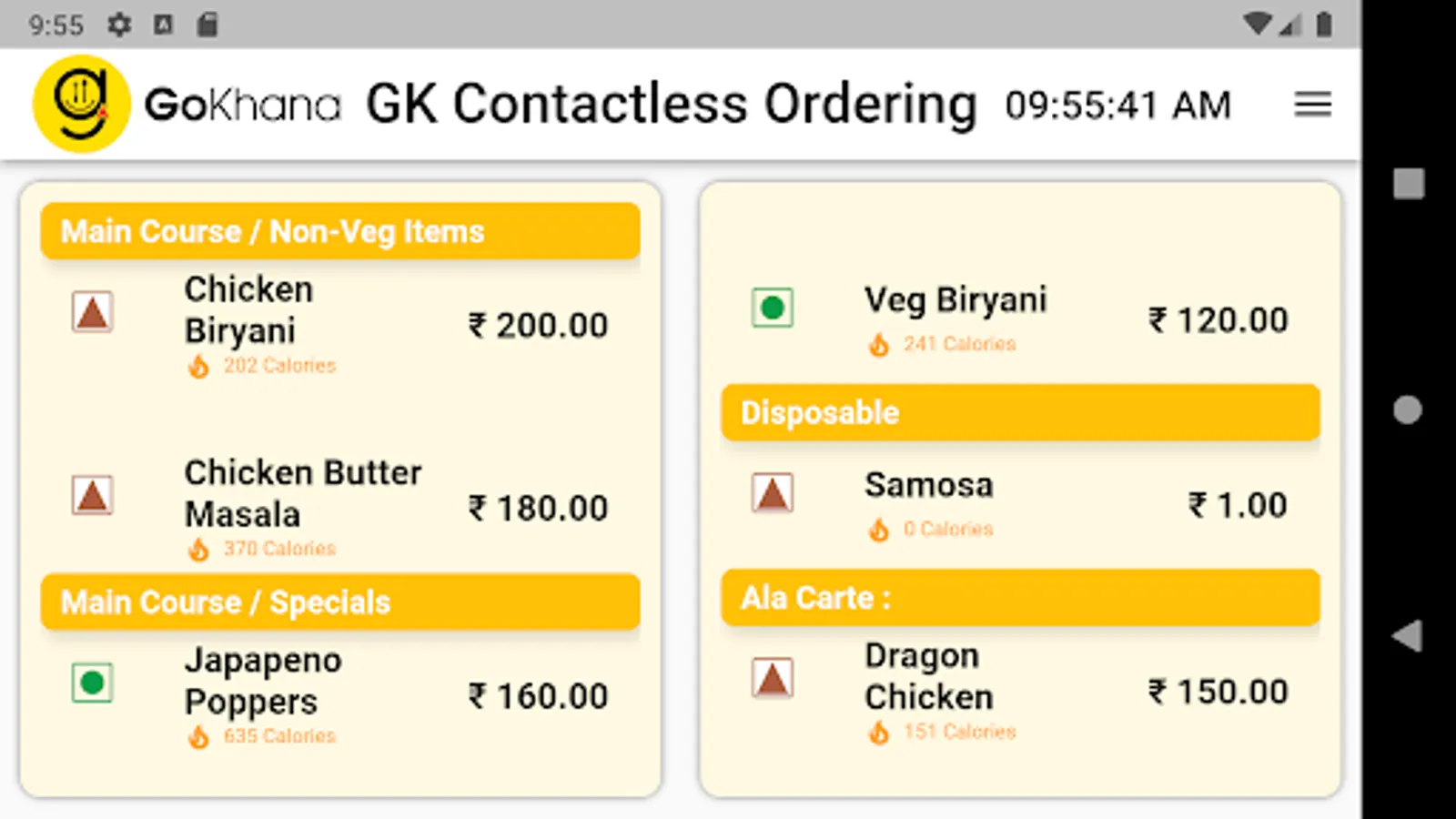This screenshot has height=819, width=1456.
Task: Tap the ₹ 150.00 Dragon Chicken price
Action: (x=1218, y=693)
